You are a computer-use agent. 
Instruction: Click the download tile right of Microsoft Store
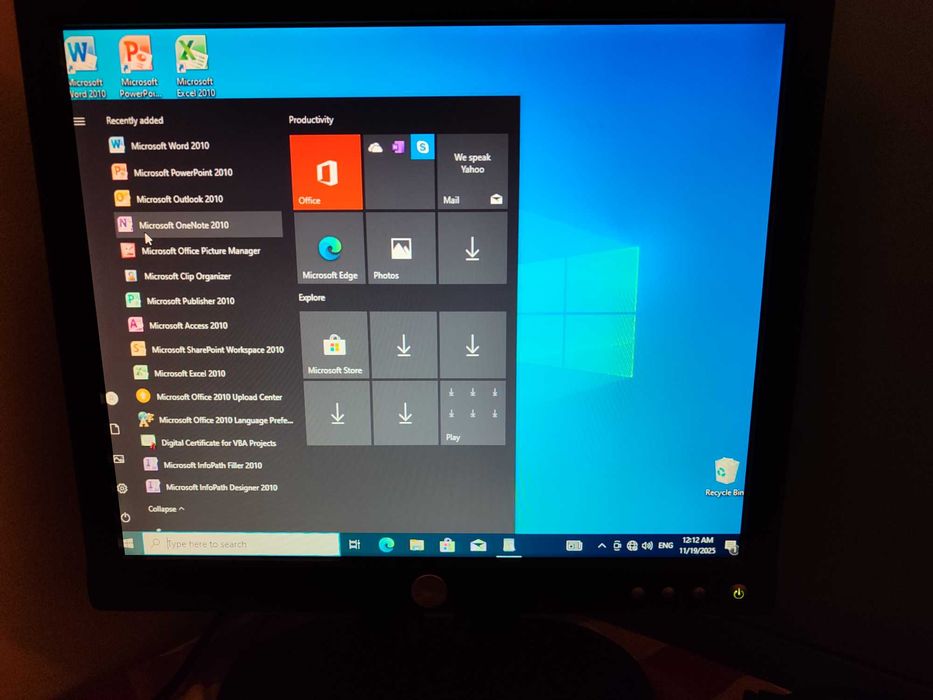coord(403,345)
